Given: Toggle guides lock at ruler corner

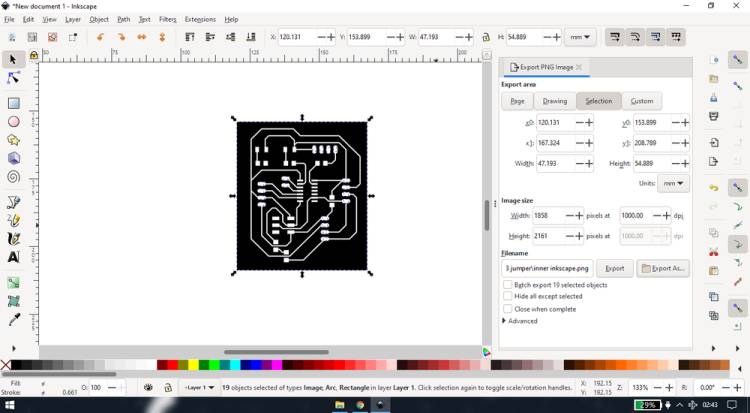Looking at the screenshot, I should [33, 55].
